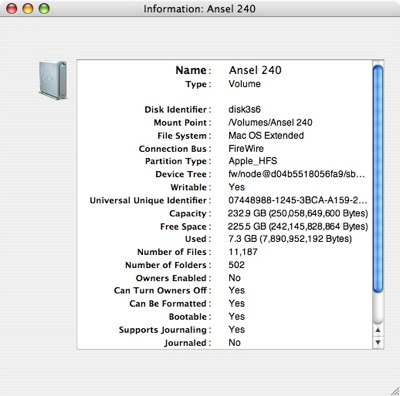Image resolution: width=400 pixels, height=396 pixels.
Task: Click number of folders value '502'
Action: tap(236, 265)
